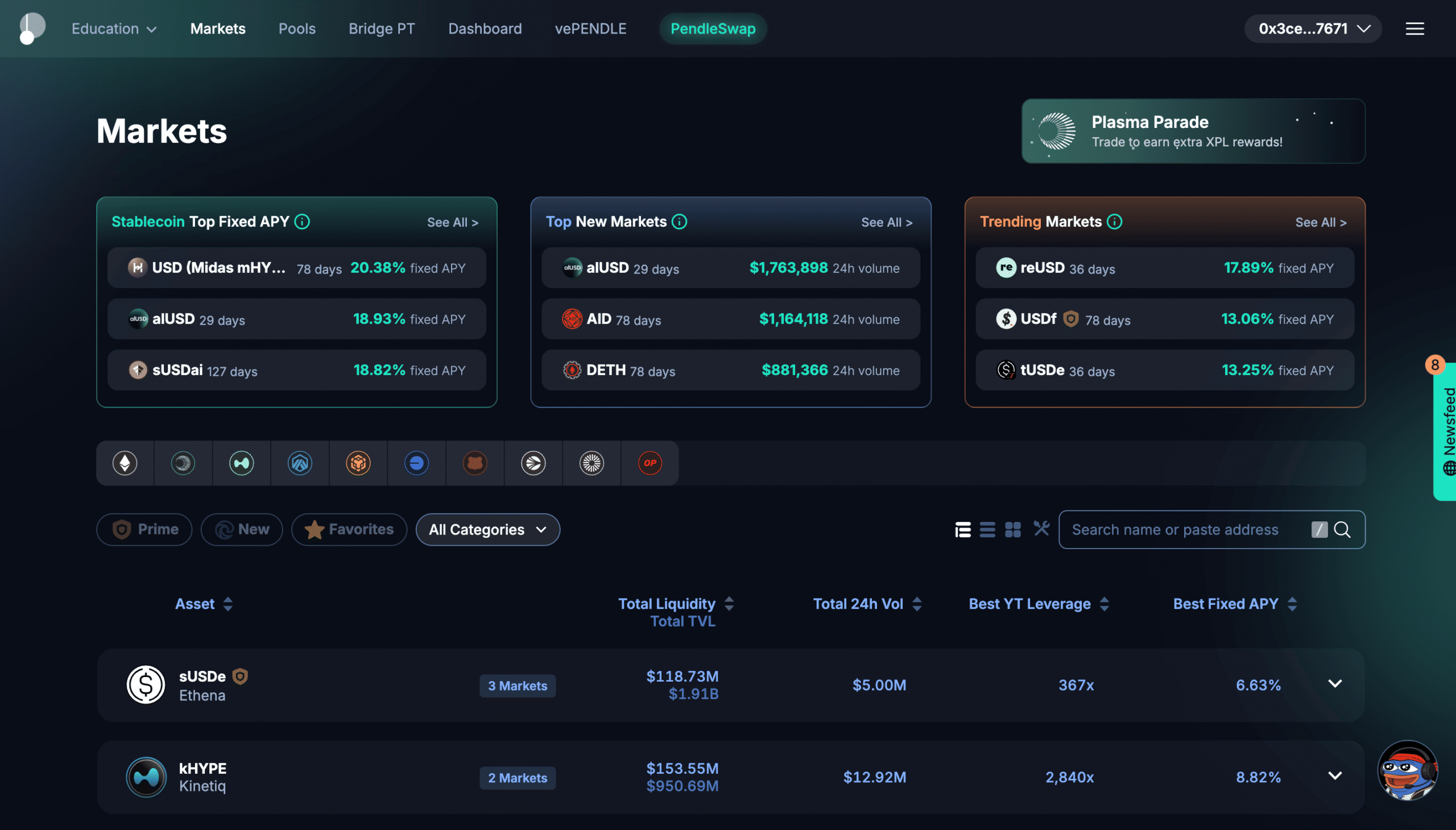Click the magnifier search icon
Image resolution: width=1456 pixels, height=830 pixels.
tap(1342, 530)
